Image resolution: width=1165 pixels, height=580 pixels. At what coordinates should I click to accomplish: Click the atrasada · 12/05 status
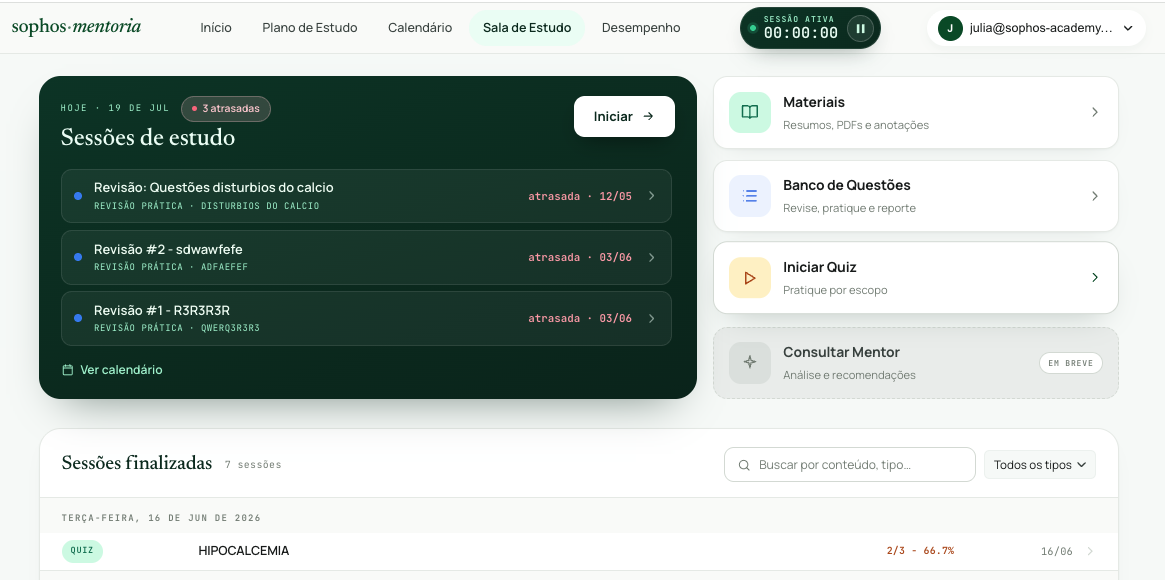click(x=580, y=197)
